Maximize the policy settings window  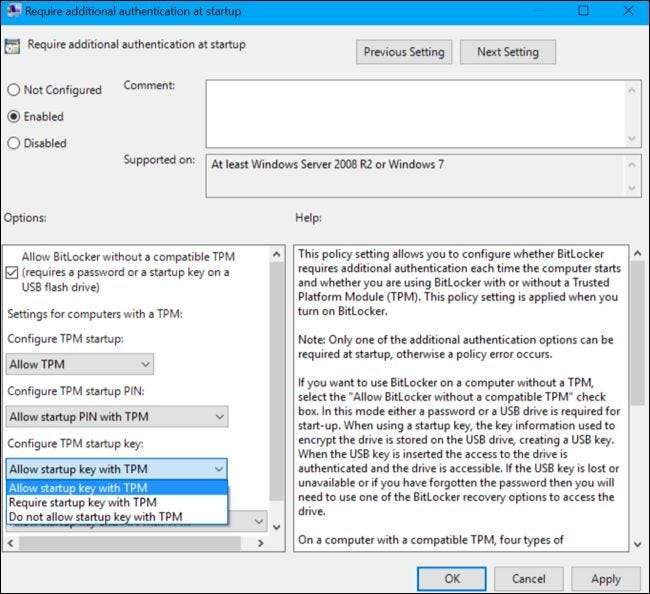click(x=580, y=12)
